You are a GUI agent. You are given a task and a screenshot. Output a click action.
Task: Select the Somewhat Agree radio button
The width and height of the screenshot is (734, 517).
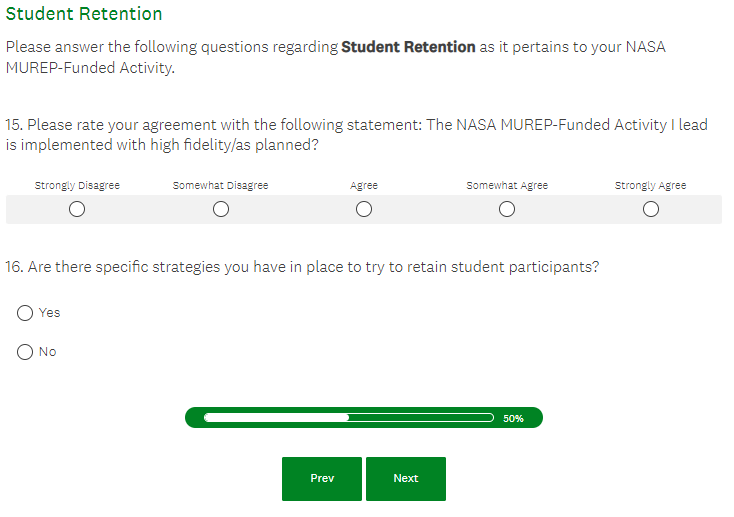(507, 209)
